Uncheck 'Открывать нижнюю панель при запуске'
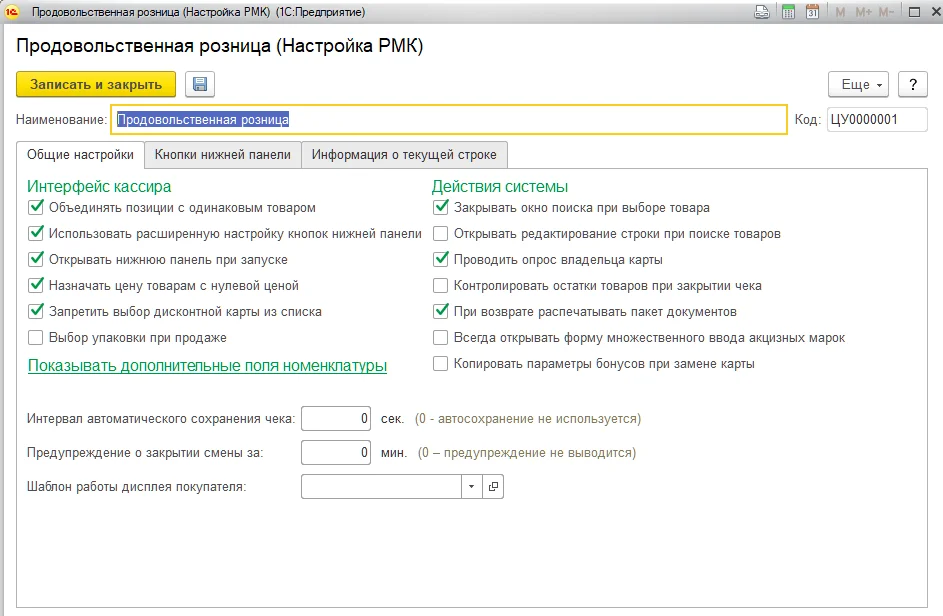943x616 pixels. coord(36,259)
